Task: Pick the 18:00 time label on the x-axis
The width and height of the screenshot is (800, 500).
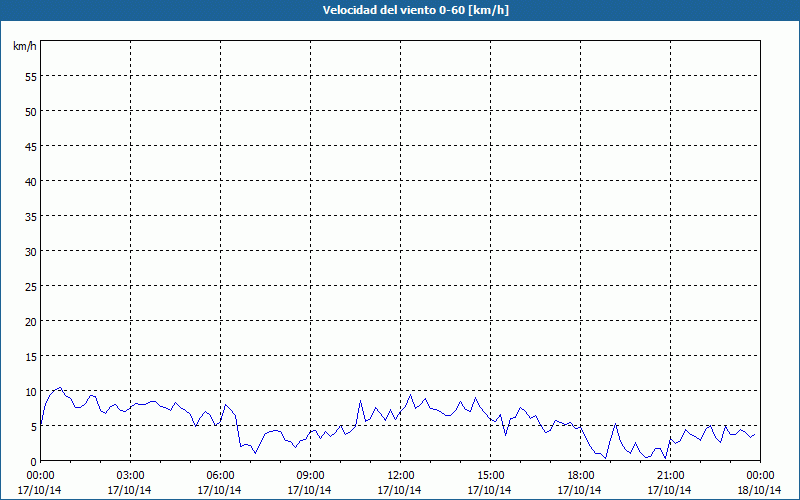Action: (x=580, y=475)
